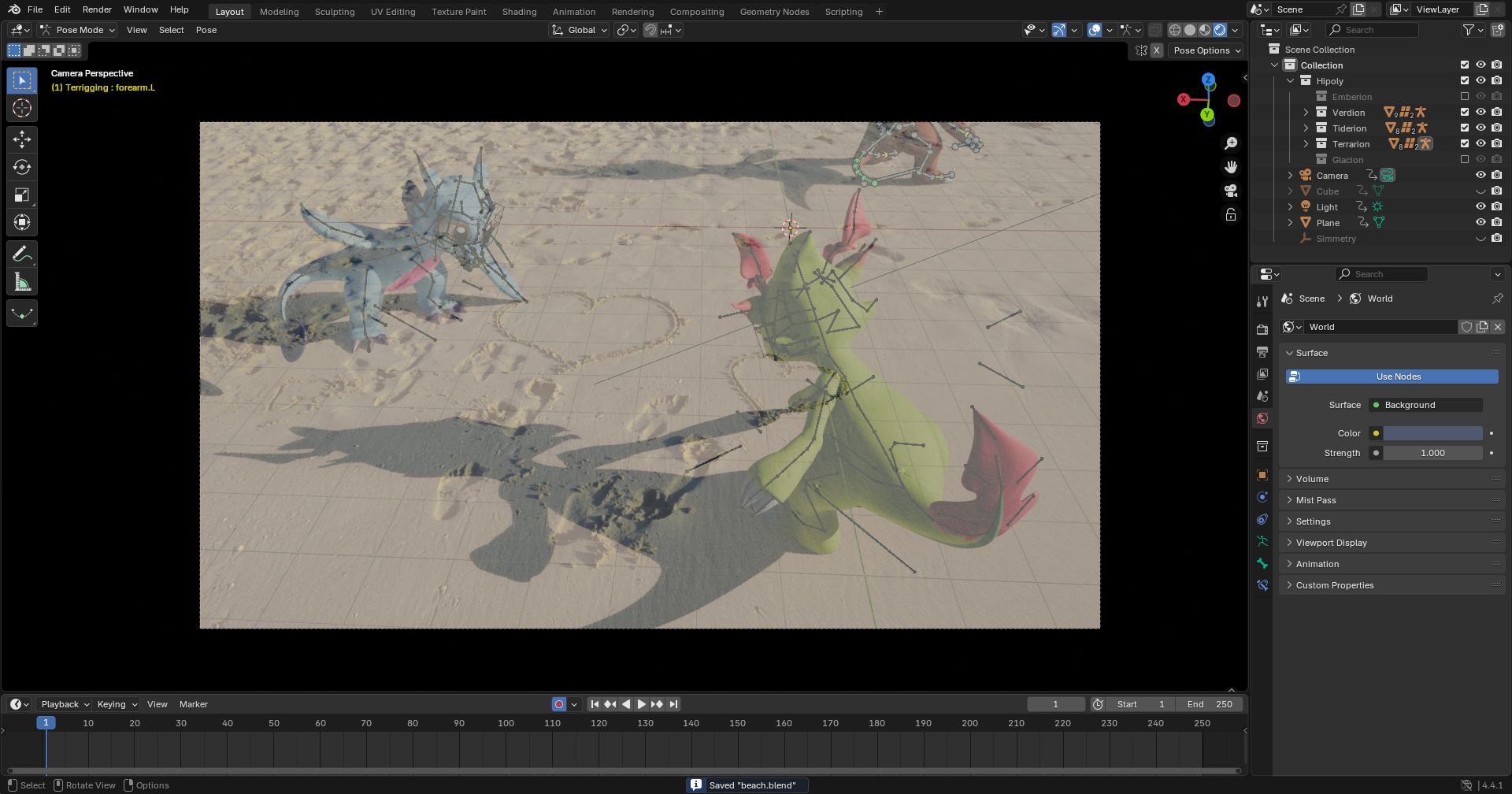
Task: Open the Scene properties tab
Action: 1262,395
